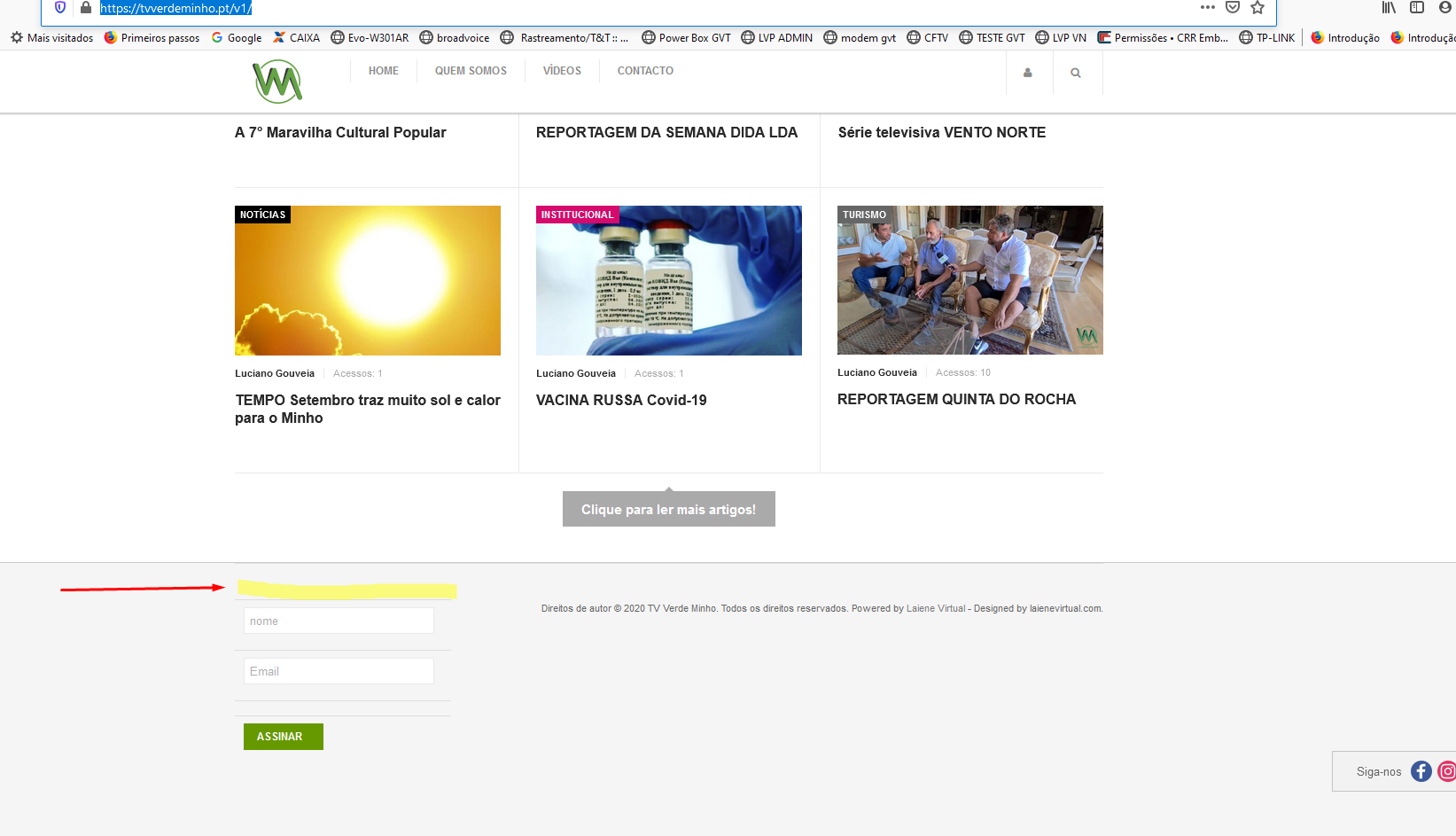Toggle the browser sidebar icon
The height and width of the screenshot is (836, 1456).
1417,7
